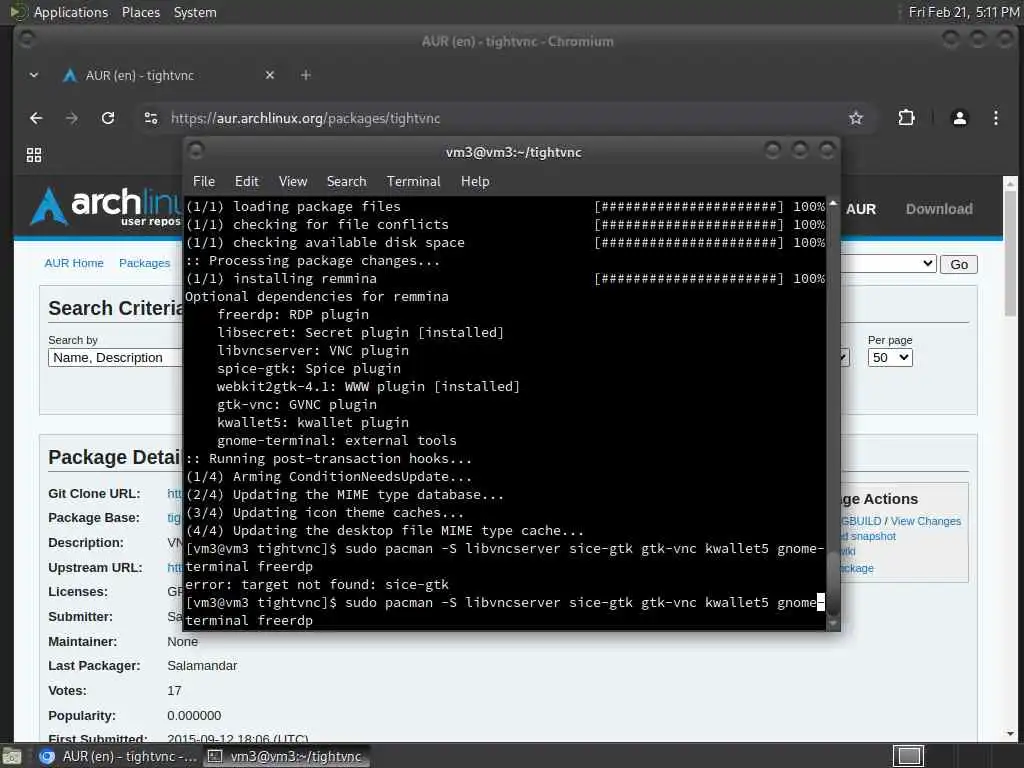Click show desktop icon in bottom panel
This screenshot has width=1024, height=768.
coord(10,756)
